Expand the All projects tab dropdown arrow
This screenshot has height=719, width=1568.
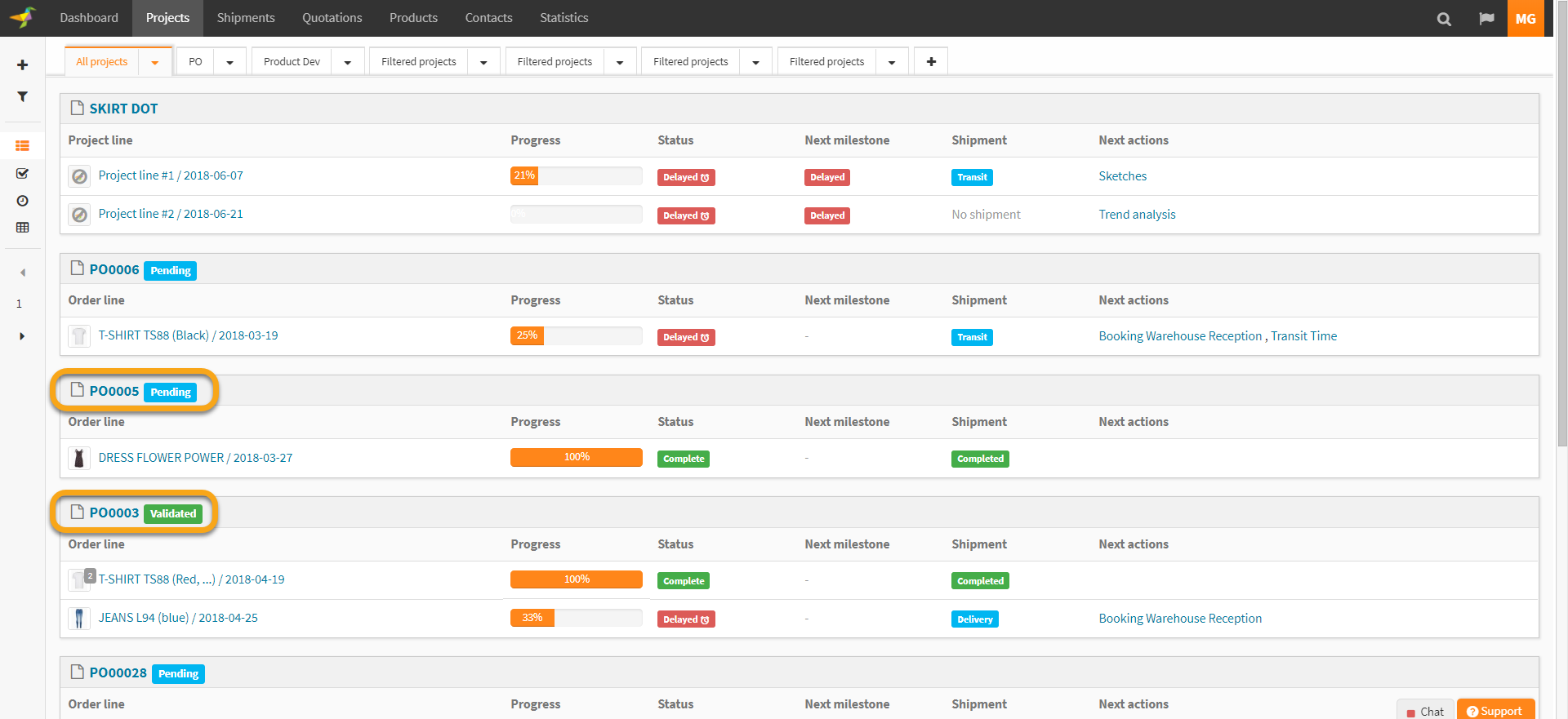(x=155, y=62)
